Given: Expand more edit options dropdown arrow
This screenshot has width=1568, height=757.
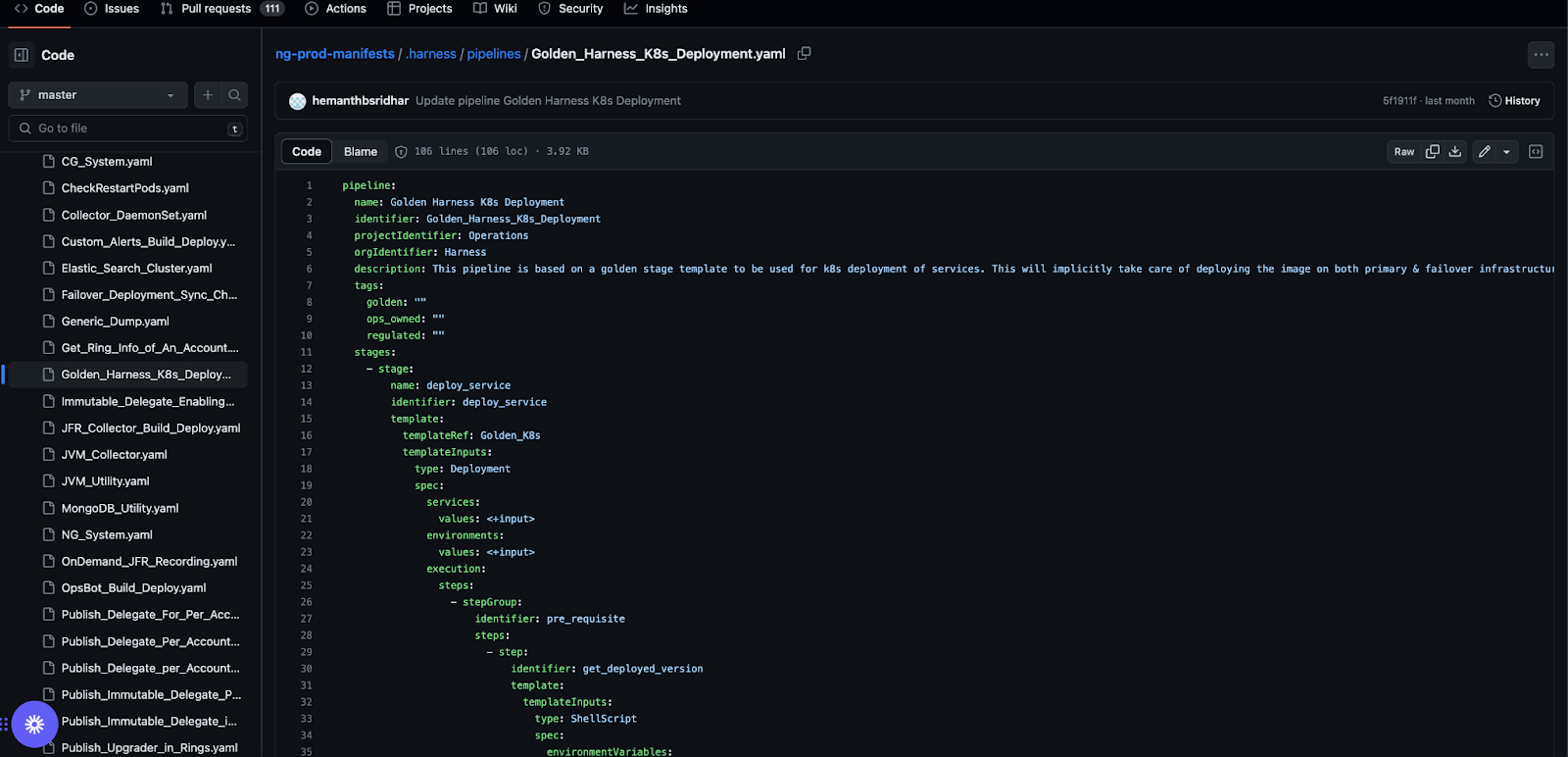Looking at the screenshot, I should click(1507, 152).
